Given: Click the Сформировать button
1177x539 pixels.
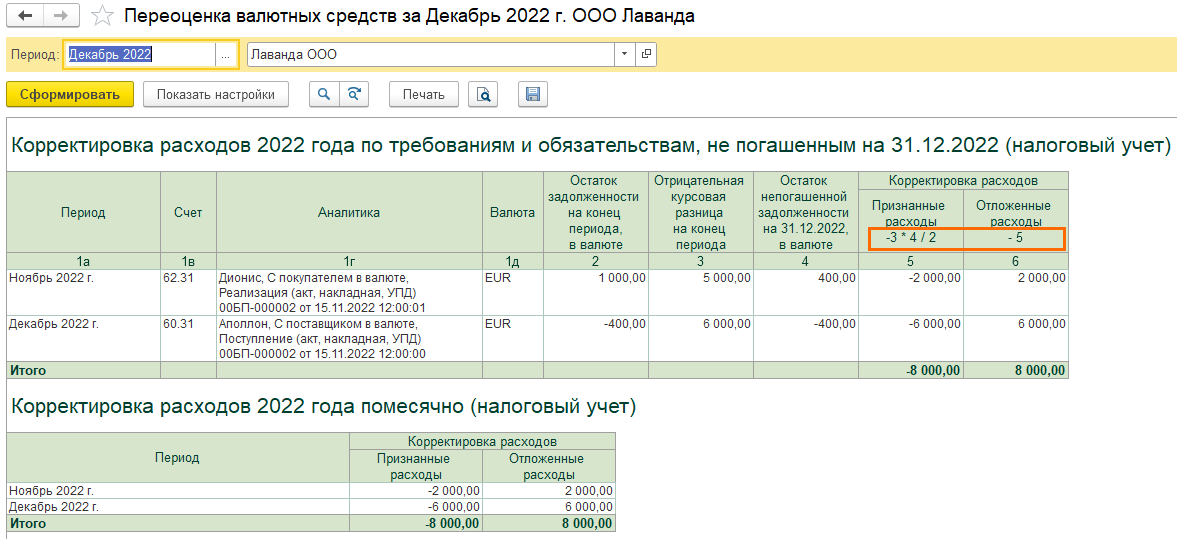Looking at the screenshot, I should [70, 95].
